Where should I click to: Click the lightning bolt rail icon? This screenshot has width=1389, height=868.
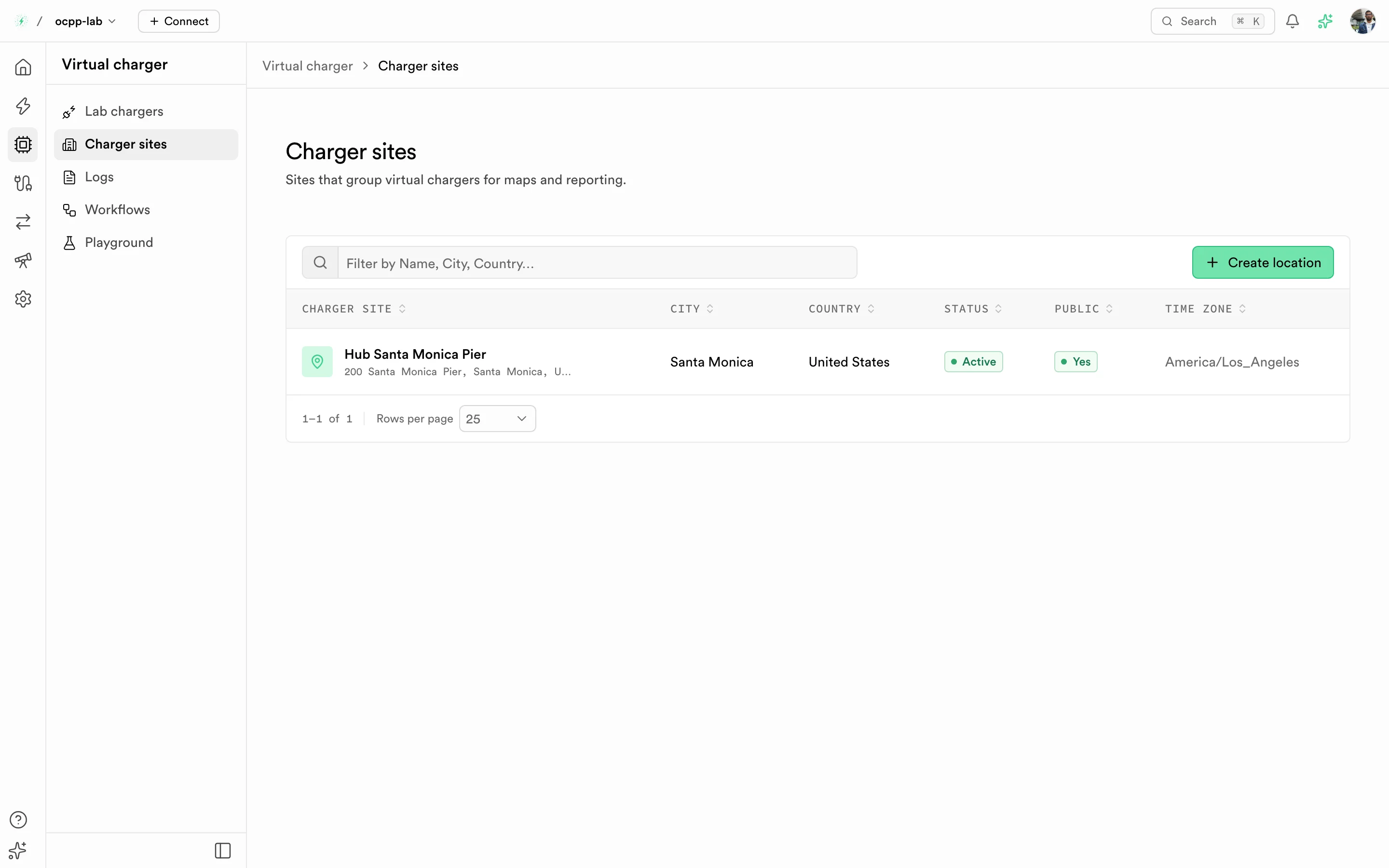tap(23, 106)
